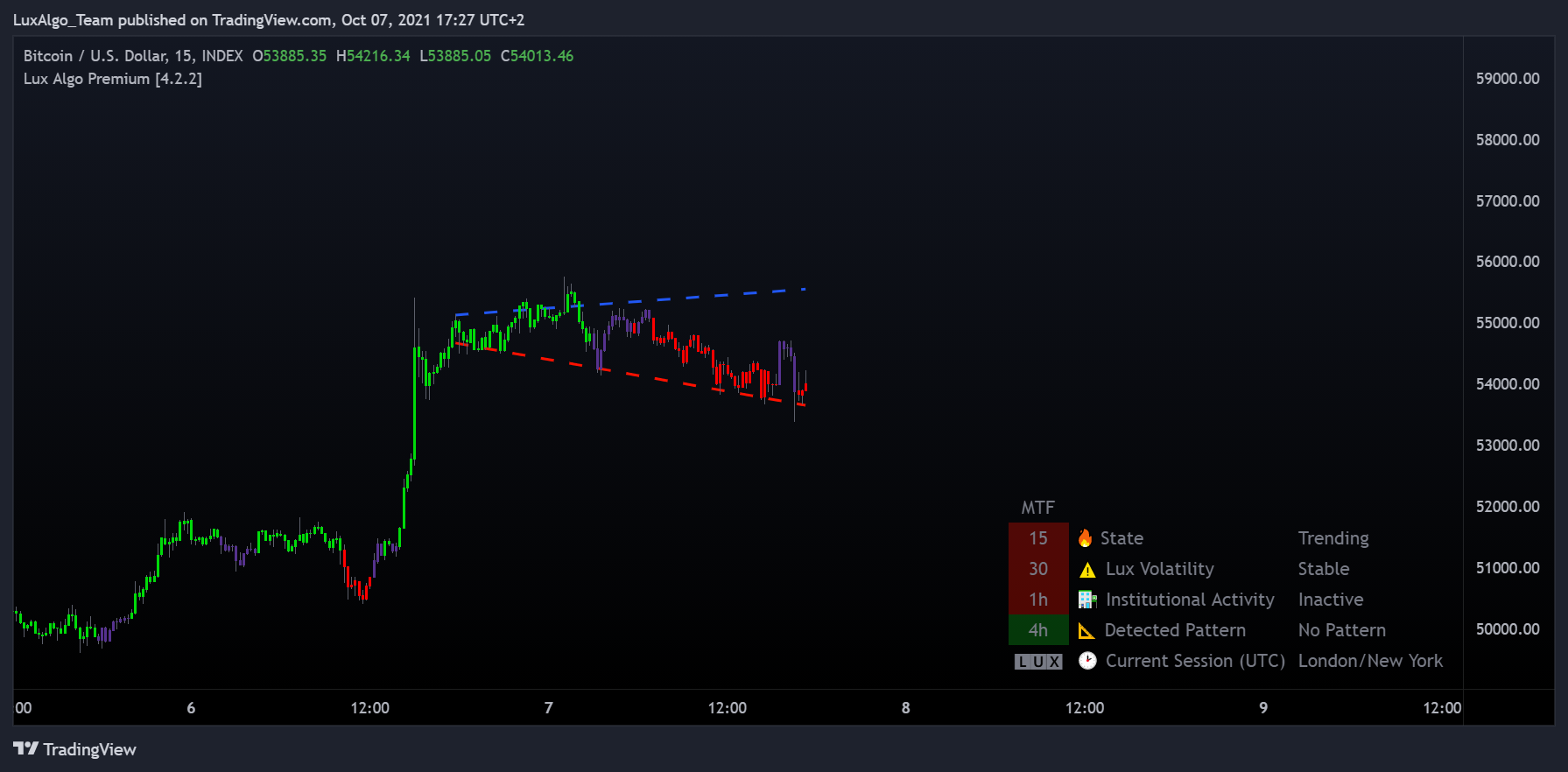Screen dimensions: 1568x772
Task: Click date 7 on the time axis
Action: pos(549,708)
